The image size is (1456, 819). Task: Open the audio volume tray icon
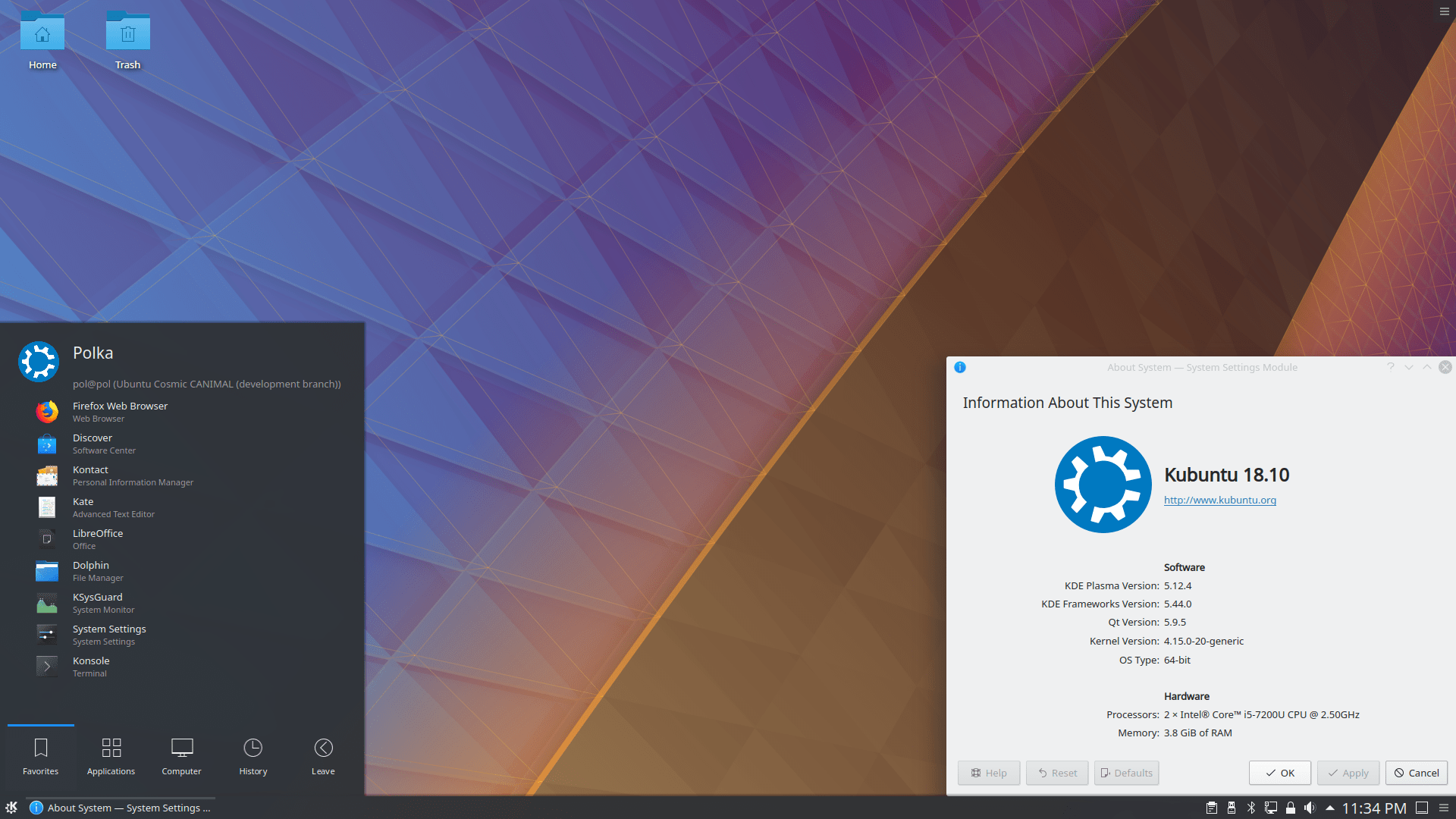tap(1310, 808)
